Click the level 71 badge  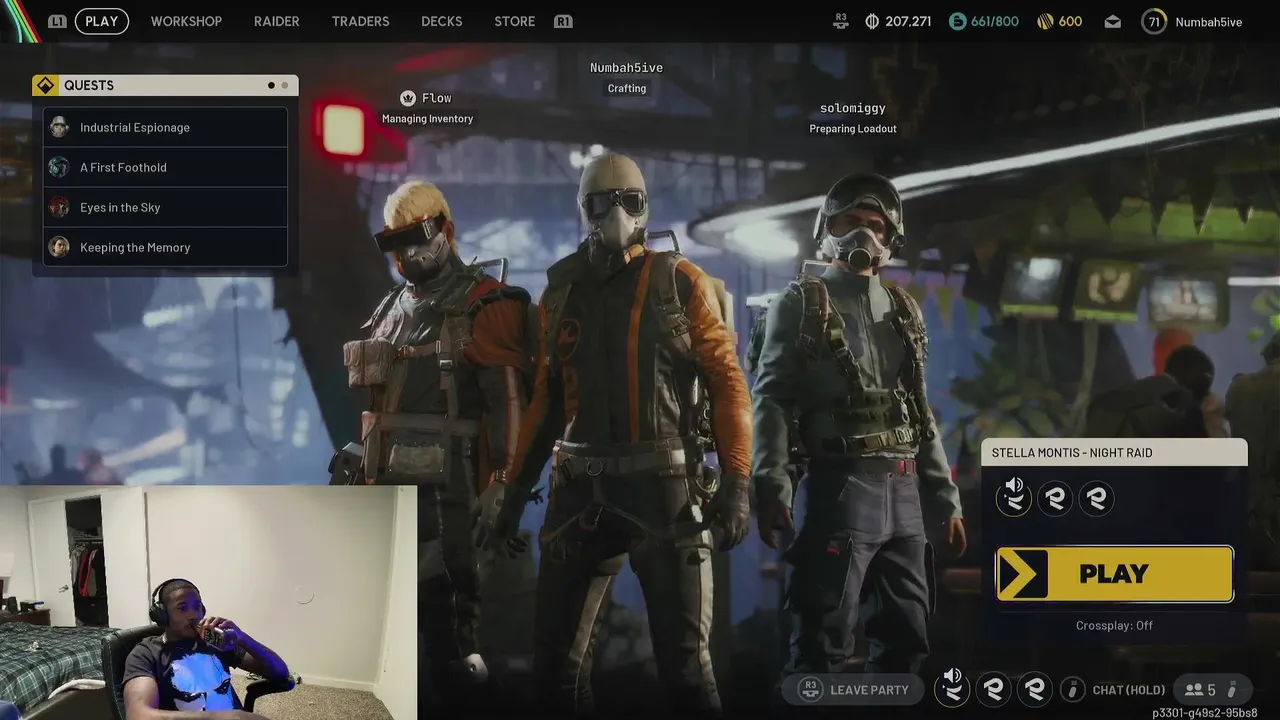[x=1154, y=21]
